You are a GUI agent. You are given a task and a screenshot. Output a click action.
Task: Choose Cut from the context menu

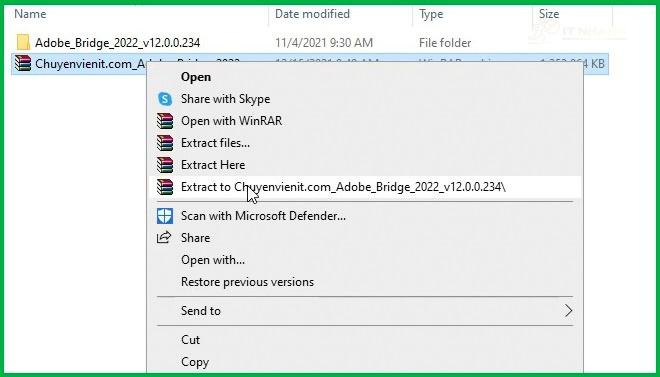click(190, 340)
